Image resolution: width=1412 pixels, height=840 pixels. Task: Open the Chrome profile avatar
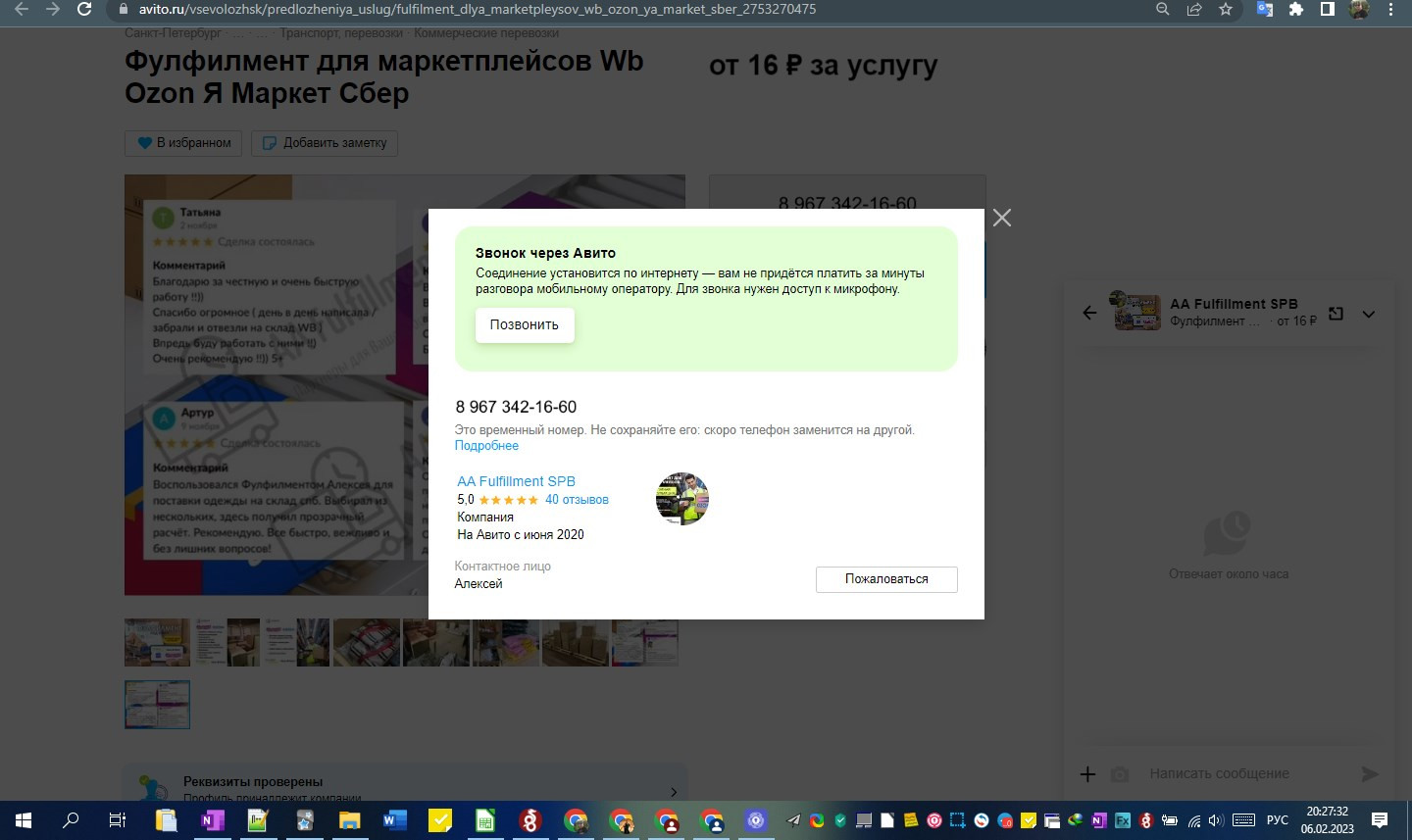[1359, 9]
